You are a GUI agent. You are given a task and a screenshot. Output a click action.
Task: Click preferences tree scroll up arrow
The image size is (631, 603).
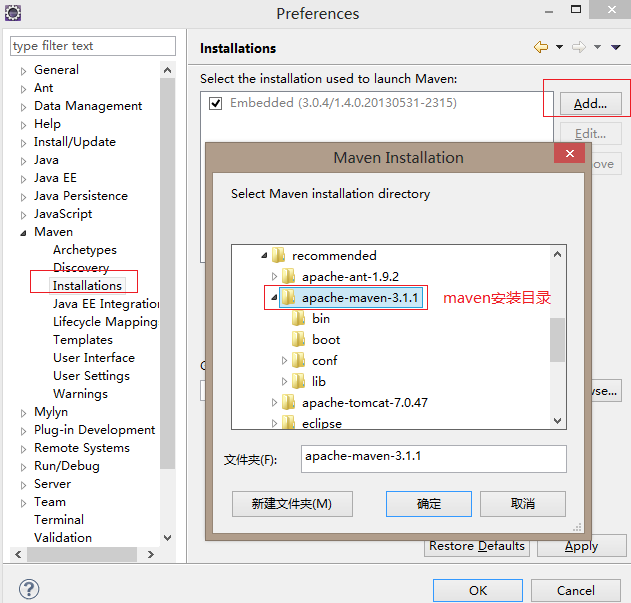tap(167, 70)
